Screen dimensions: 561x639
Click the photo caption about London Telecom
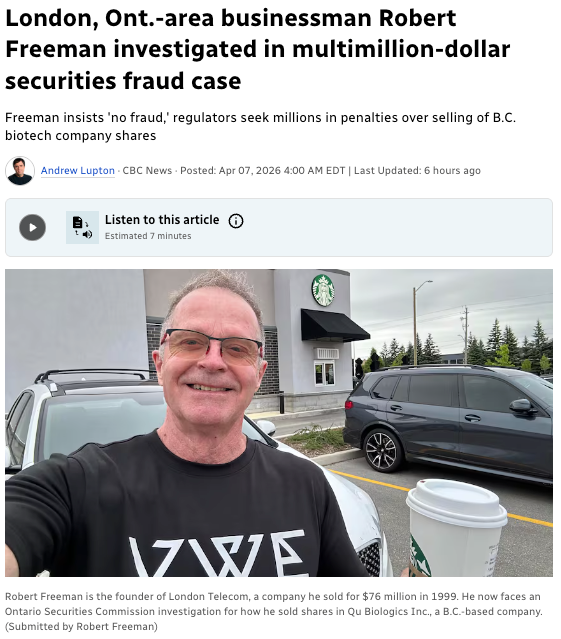point(273,604)
